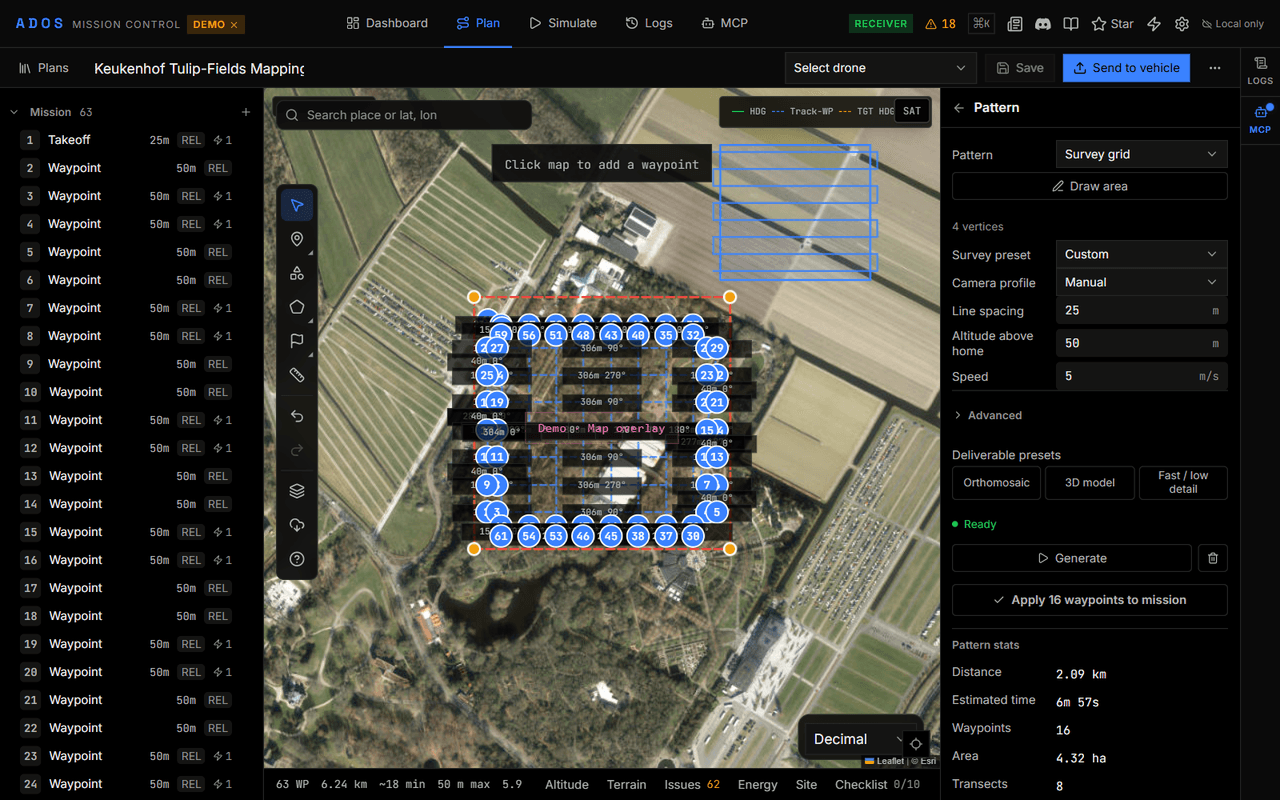Open the command palette ⌘K shortcut
1280x800 pixels.
(981, 24)
